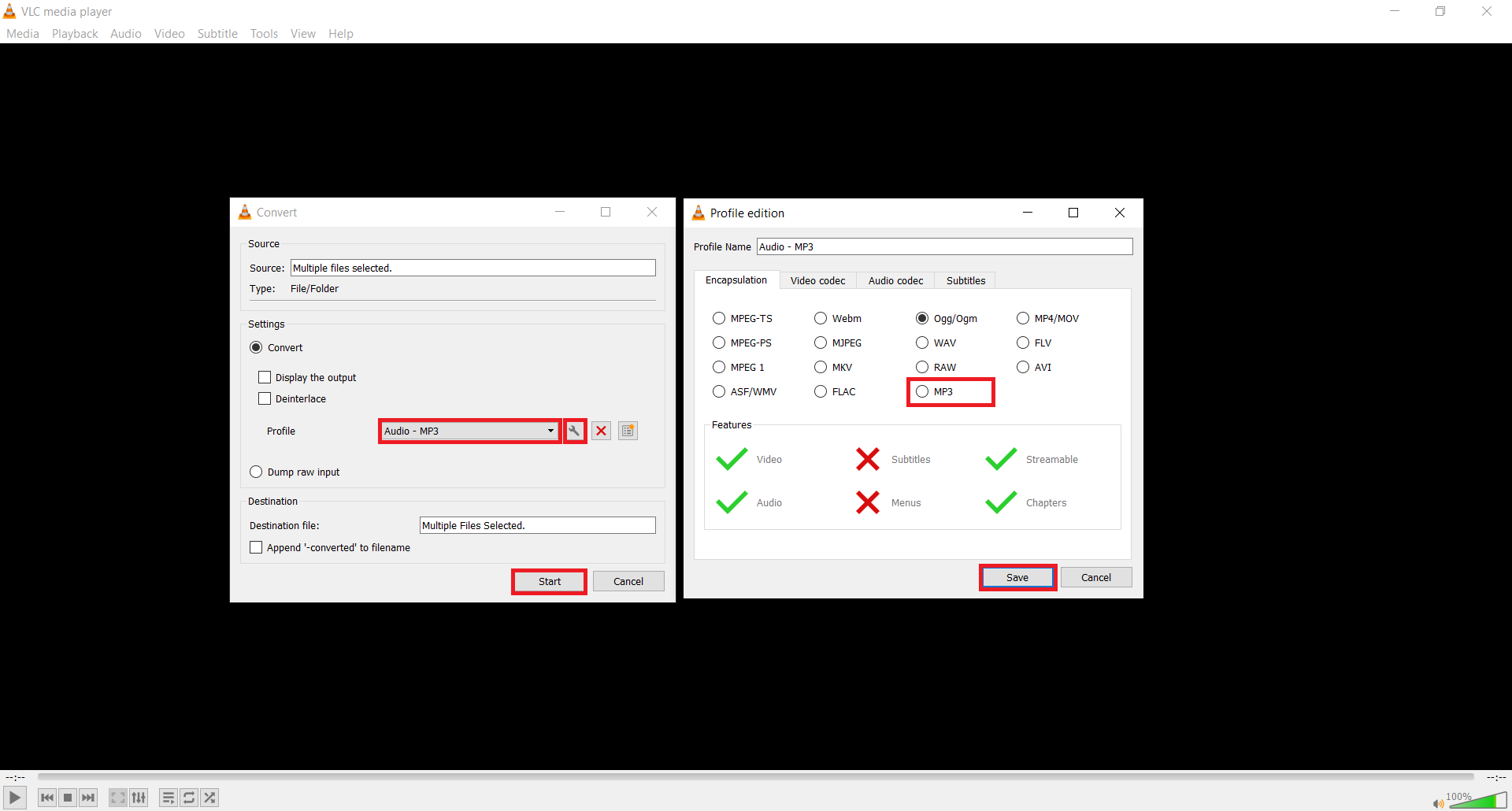This screenshot has width=1512, height=811.
Task: Click Save in the Profile edition dialog
Action: 1017,577
